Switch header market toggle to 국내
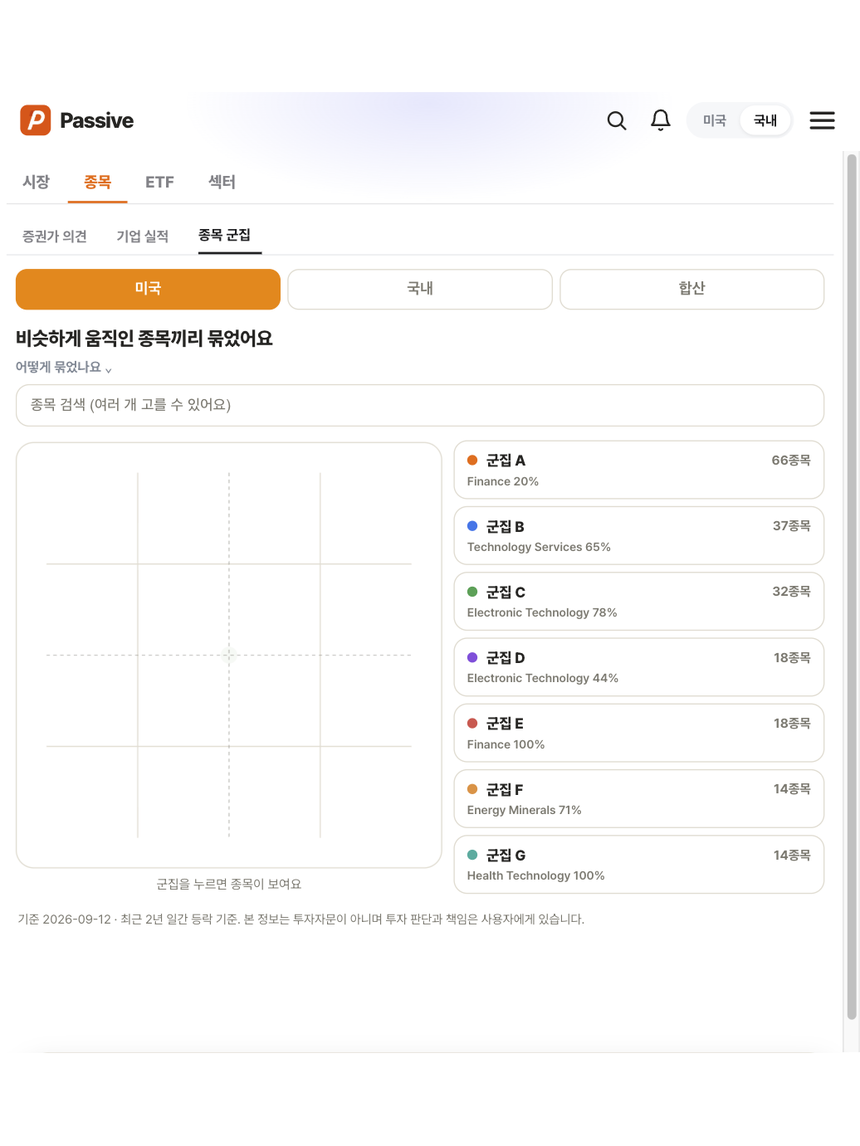860x1146 pixels. (x=765, y=121)
